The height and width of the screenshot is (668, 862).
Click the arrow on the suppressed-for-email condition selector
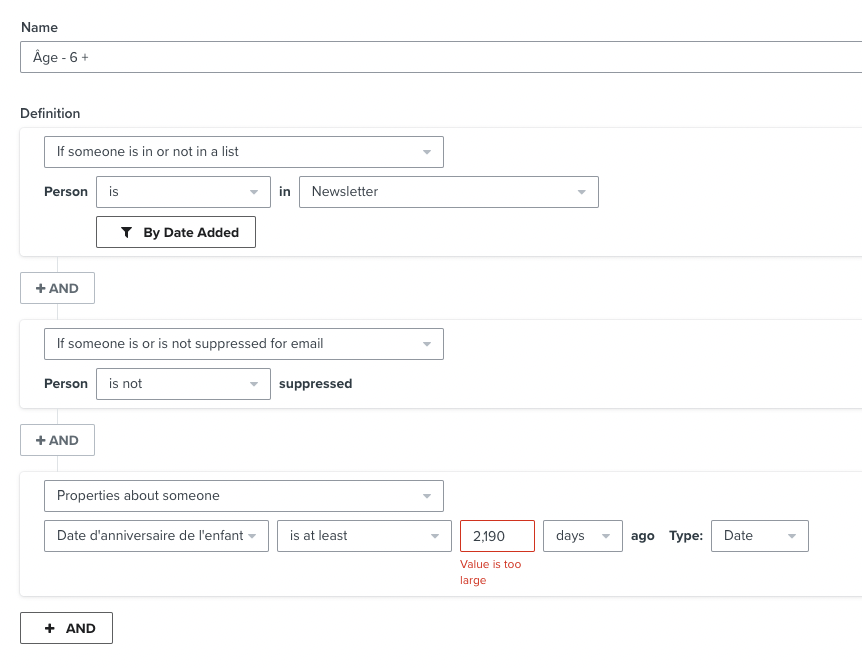tap(427, 344)
